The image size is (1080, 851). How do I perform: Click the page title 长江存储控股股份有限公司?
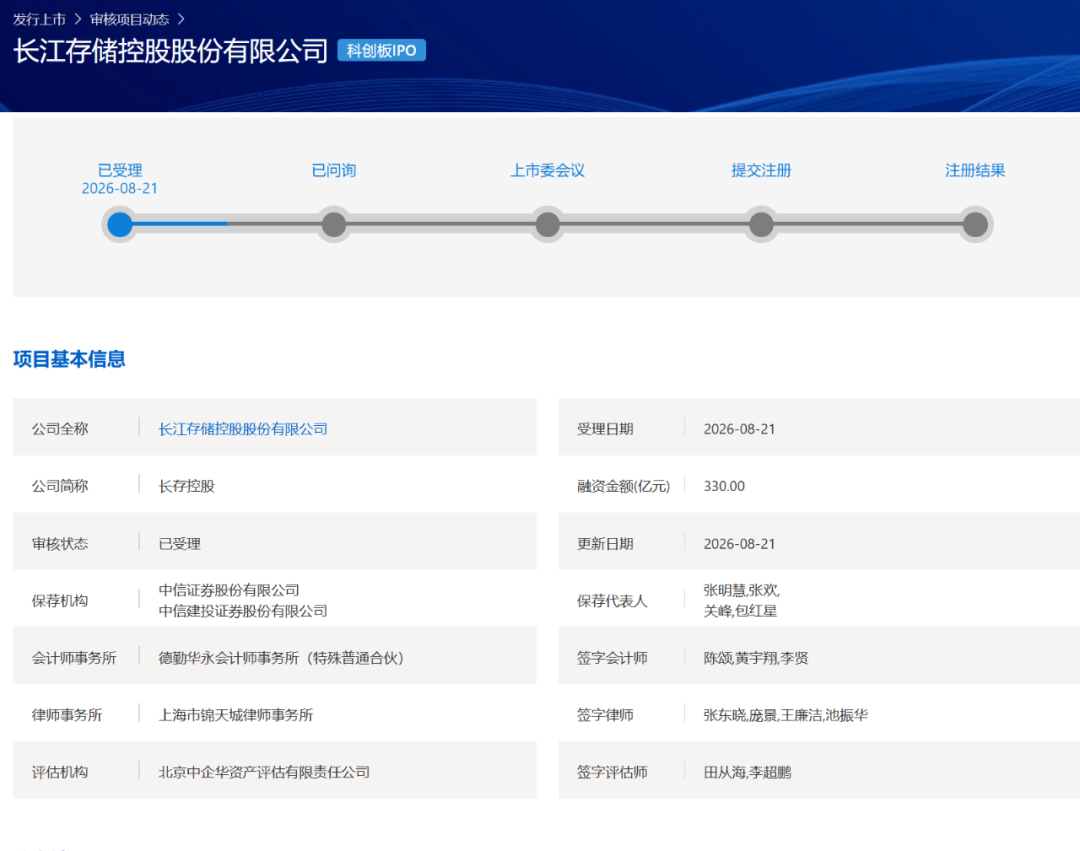click(x=170, y=51)
